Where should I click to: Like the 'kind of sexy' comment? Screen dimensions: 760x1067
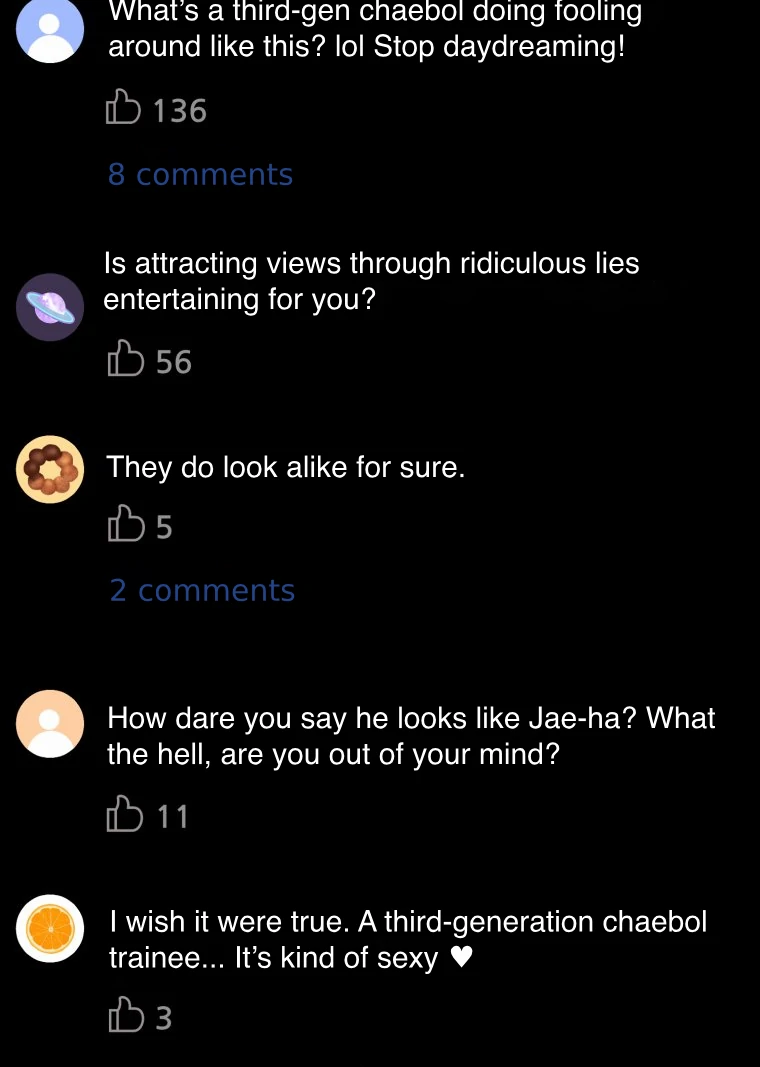click(124, 1015)
